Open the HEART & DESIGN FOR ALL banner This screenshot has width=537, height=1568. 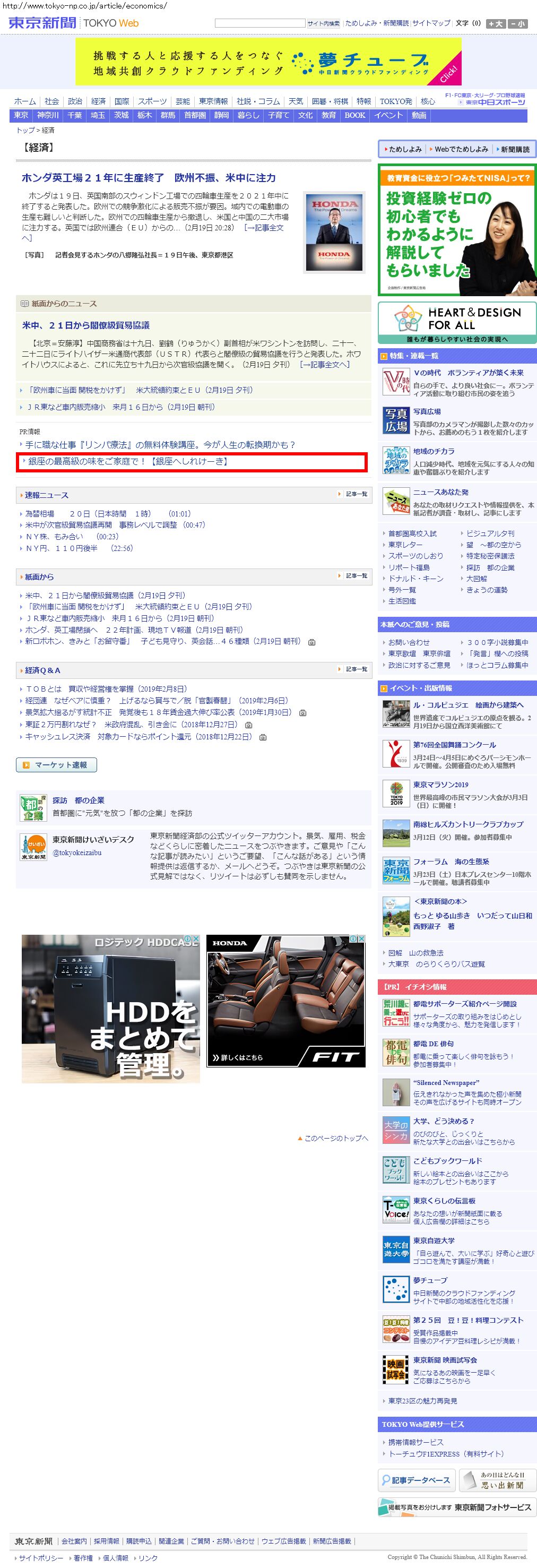[457, 322]
